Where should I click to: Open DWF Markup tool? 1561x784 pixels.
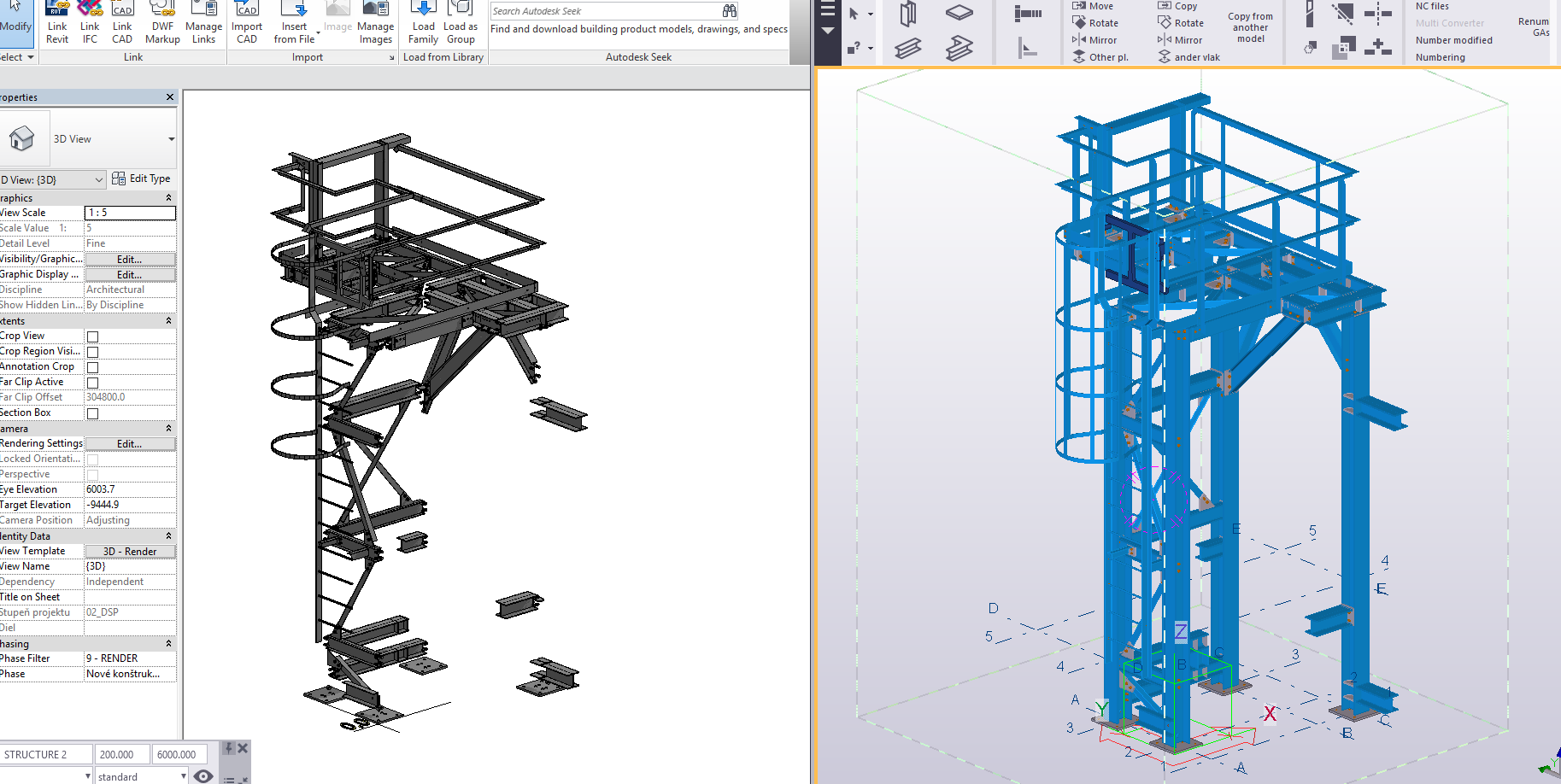point(162,22)
